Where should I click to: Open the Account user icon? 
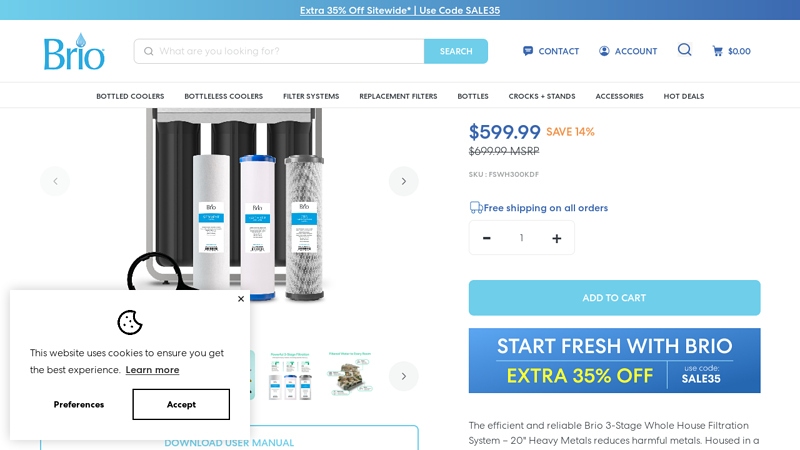[604, 51]
